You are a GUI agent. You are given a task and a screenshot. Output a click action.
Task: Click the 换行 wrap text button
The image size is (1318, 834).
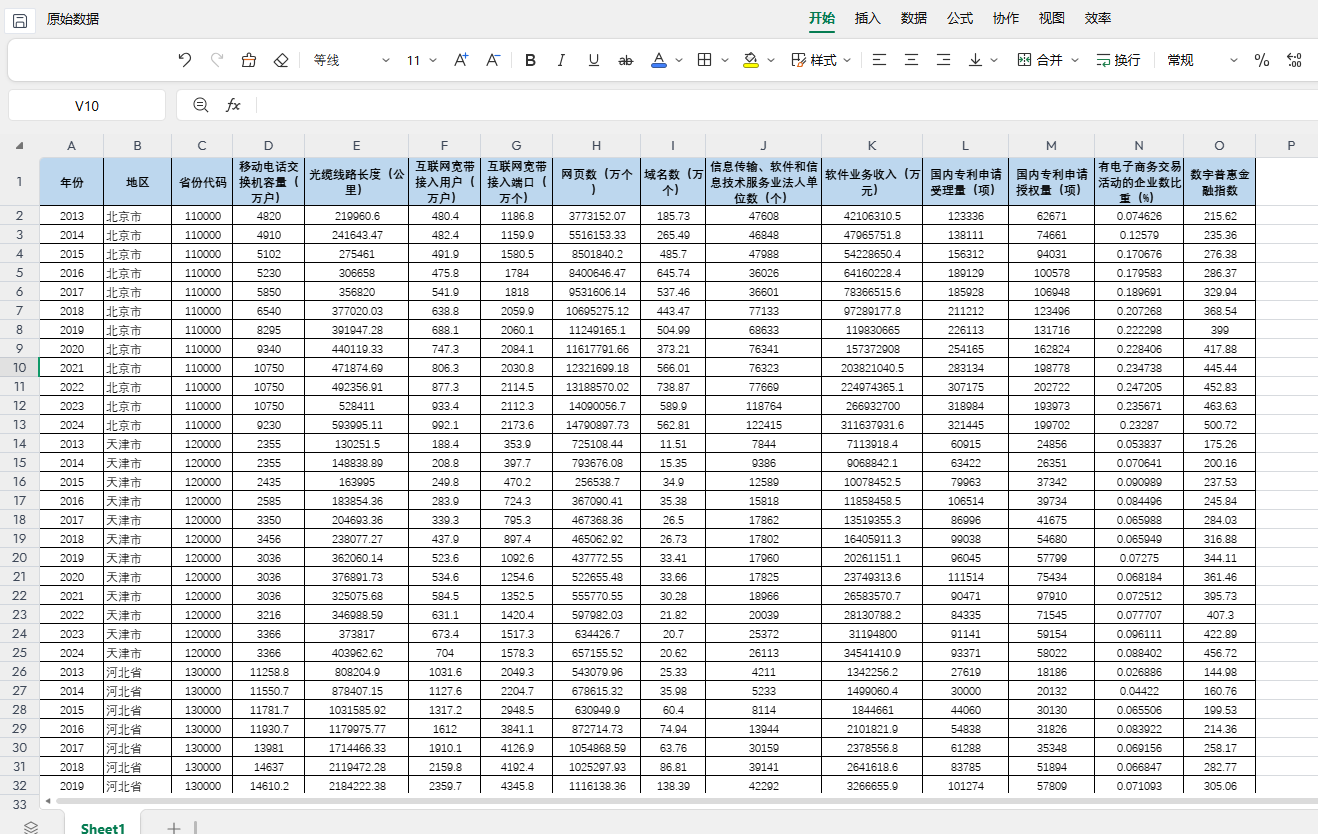click(x=1118, y=60)
